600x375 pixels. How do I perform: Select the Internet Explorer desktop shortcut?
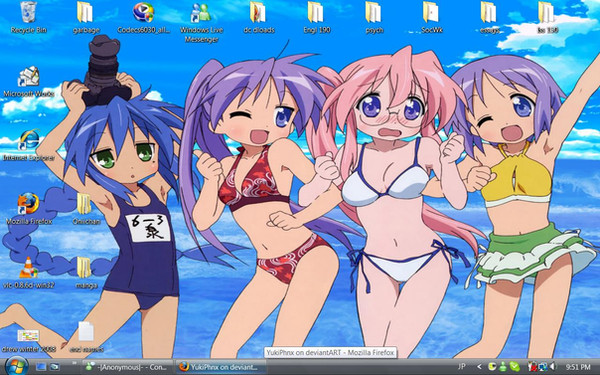click(x=29, y=145)
